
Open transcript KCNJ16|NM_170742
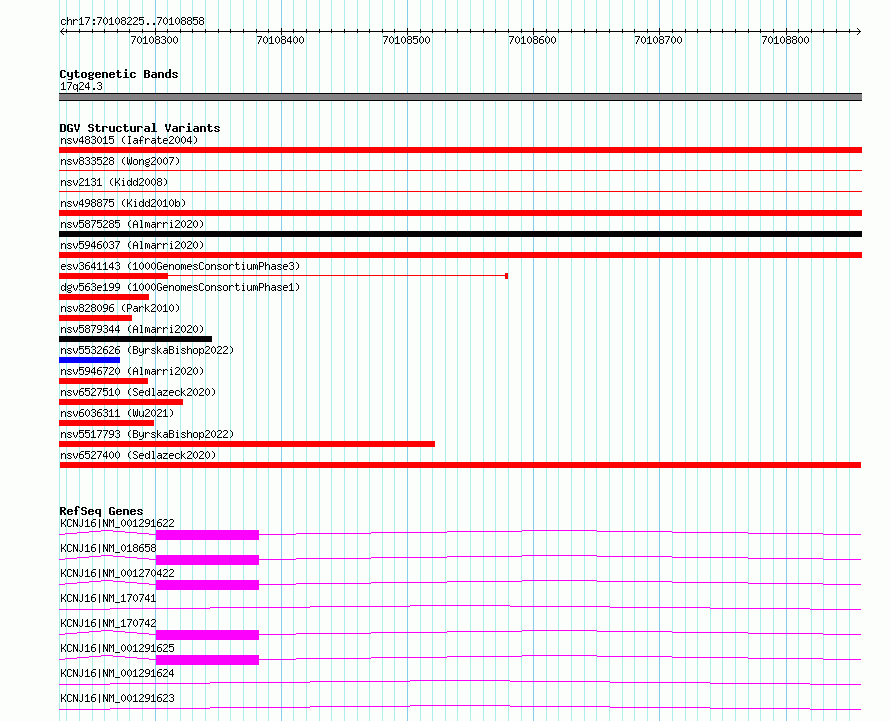point(108,623)
